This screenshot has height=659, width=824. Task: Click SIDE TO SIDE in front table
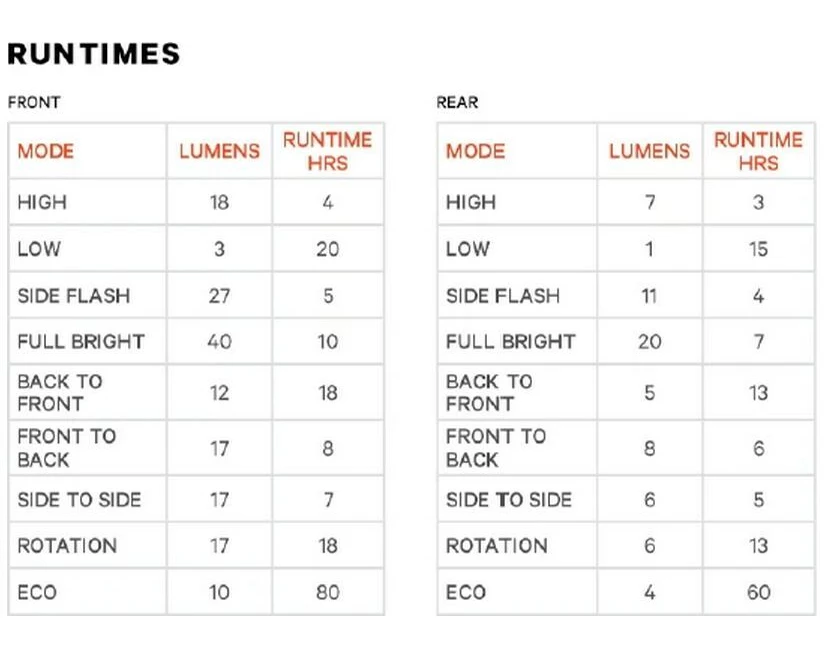[79, 500]
